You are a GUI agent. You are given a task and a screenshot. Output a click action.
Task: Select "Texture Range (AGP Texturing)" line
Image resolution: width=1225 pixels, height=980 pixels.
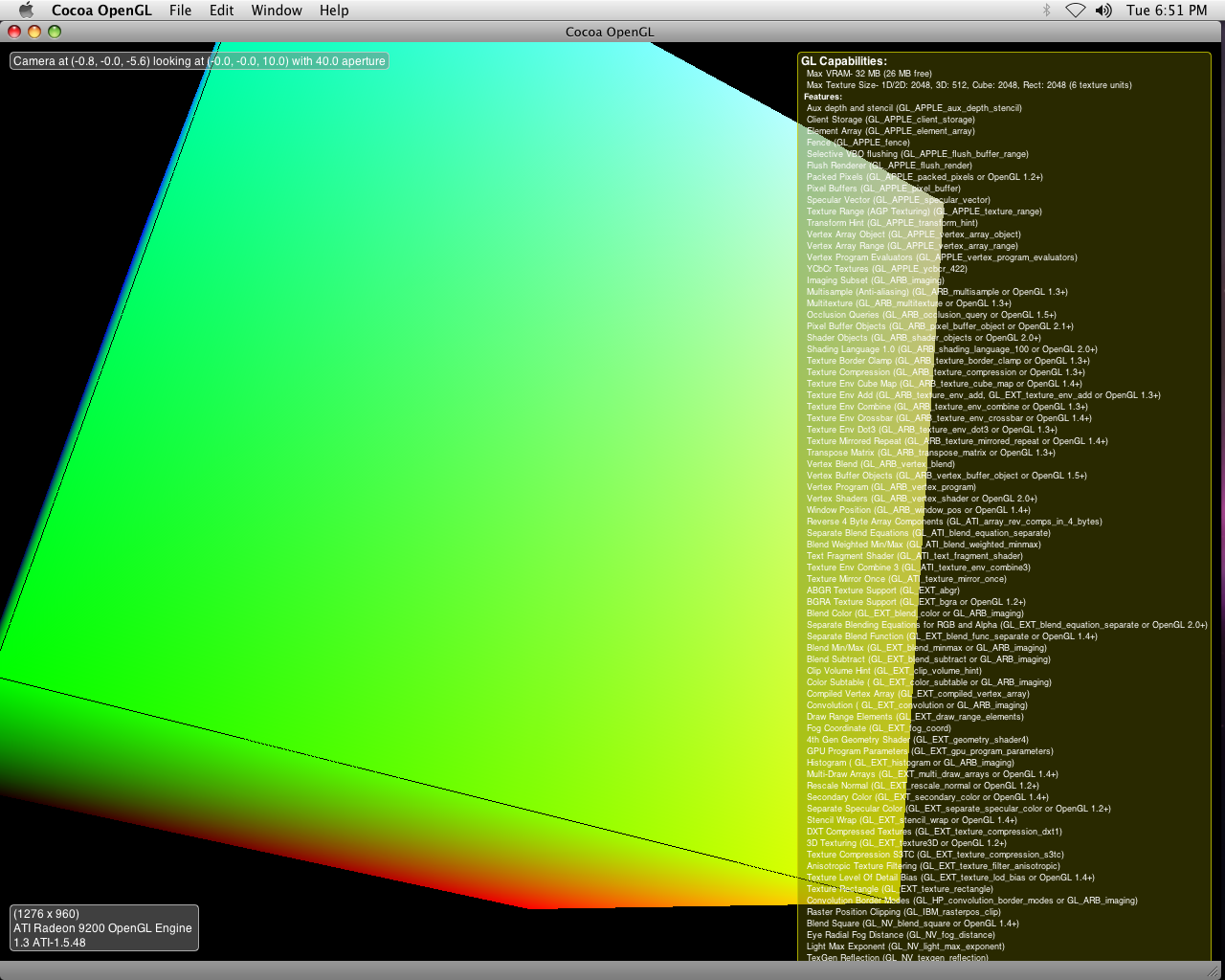pos(924,212)
